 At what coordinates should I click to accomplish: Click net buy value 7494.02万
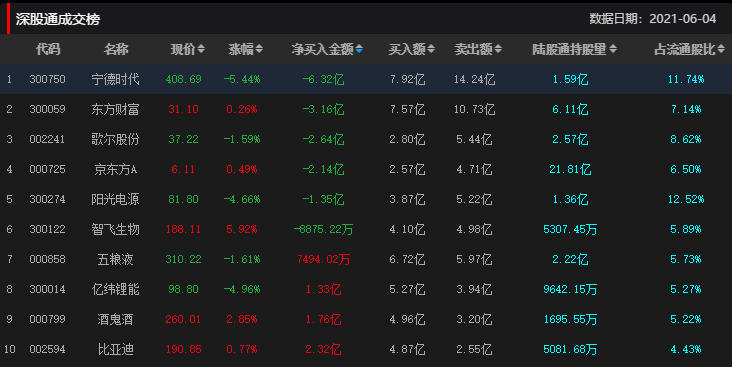click(x=323, y=259)
